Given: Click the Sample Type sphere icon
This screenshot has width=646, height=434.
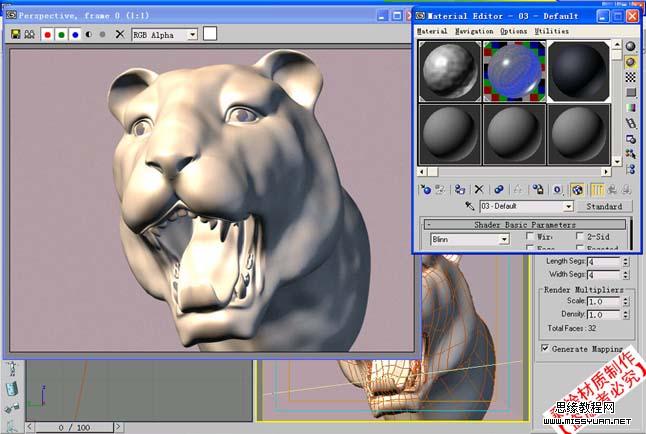Looking at the screenshot, I should [x=630, y=46].
